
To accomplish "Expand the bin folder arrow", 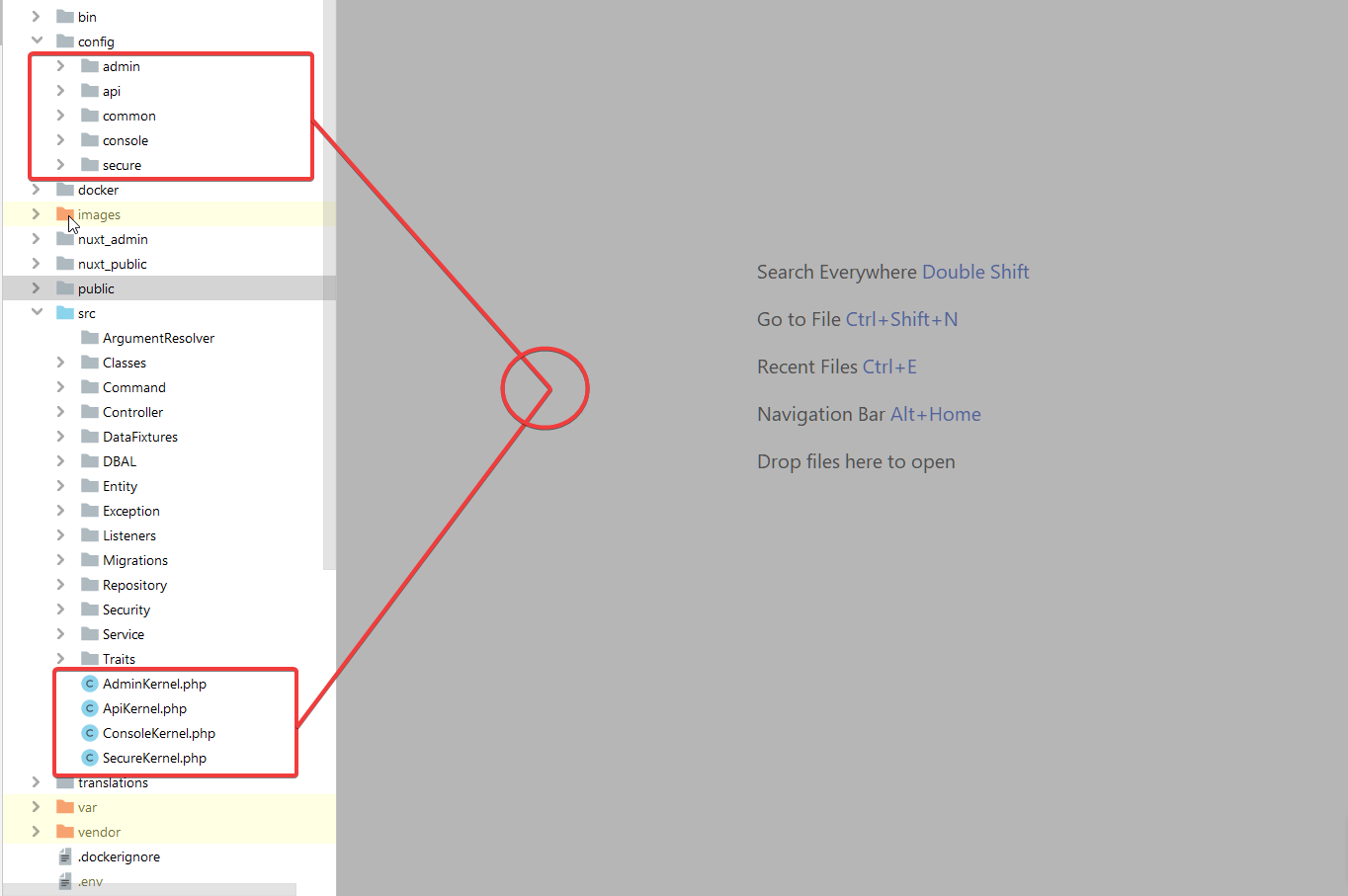I will (x=36, y=17).
